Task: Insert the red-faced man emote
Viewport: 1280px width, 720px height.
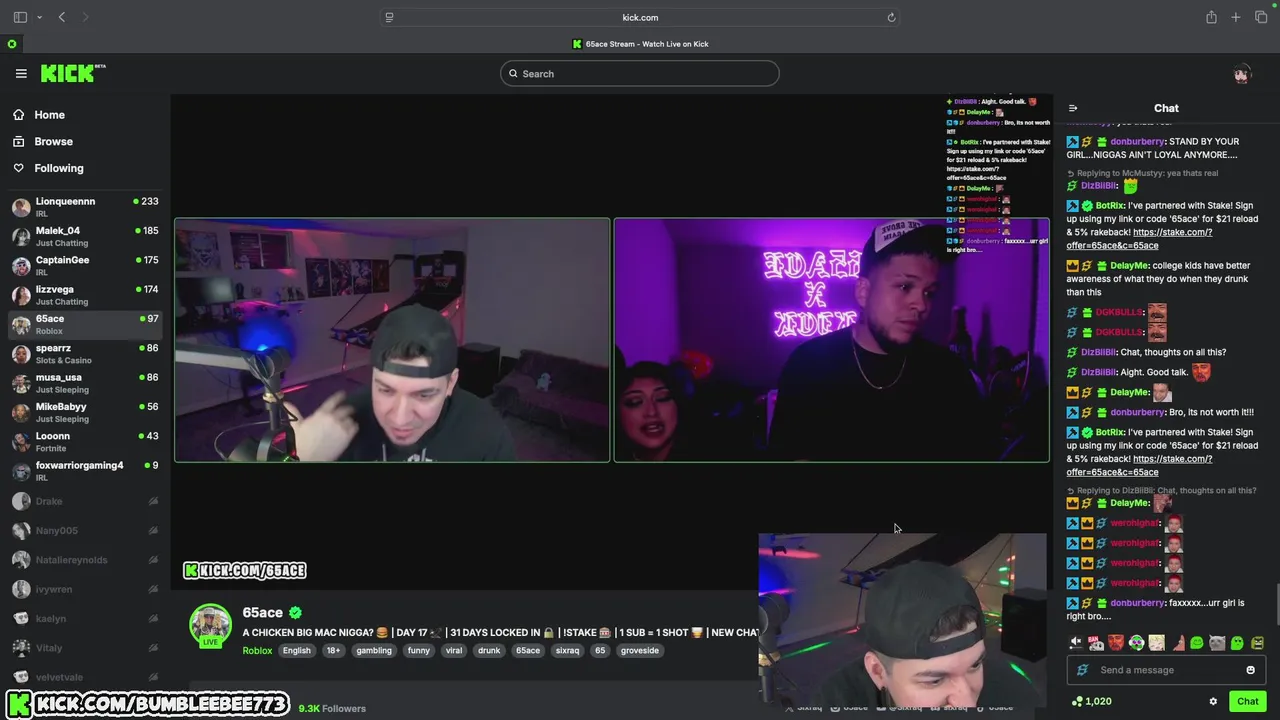Action: click(x=1116, y=643)
